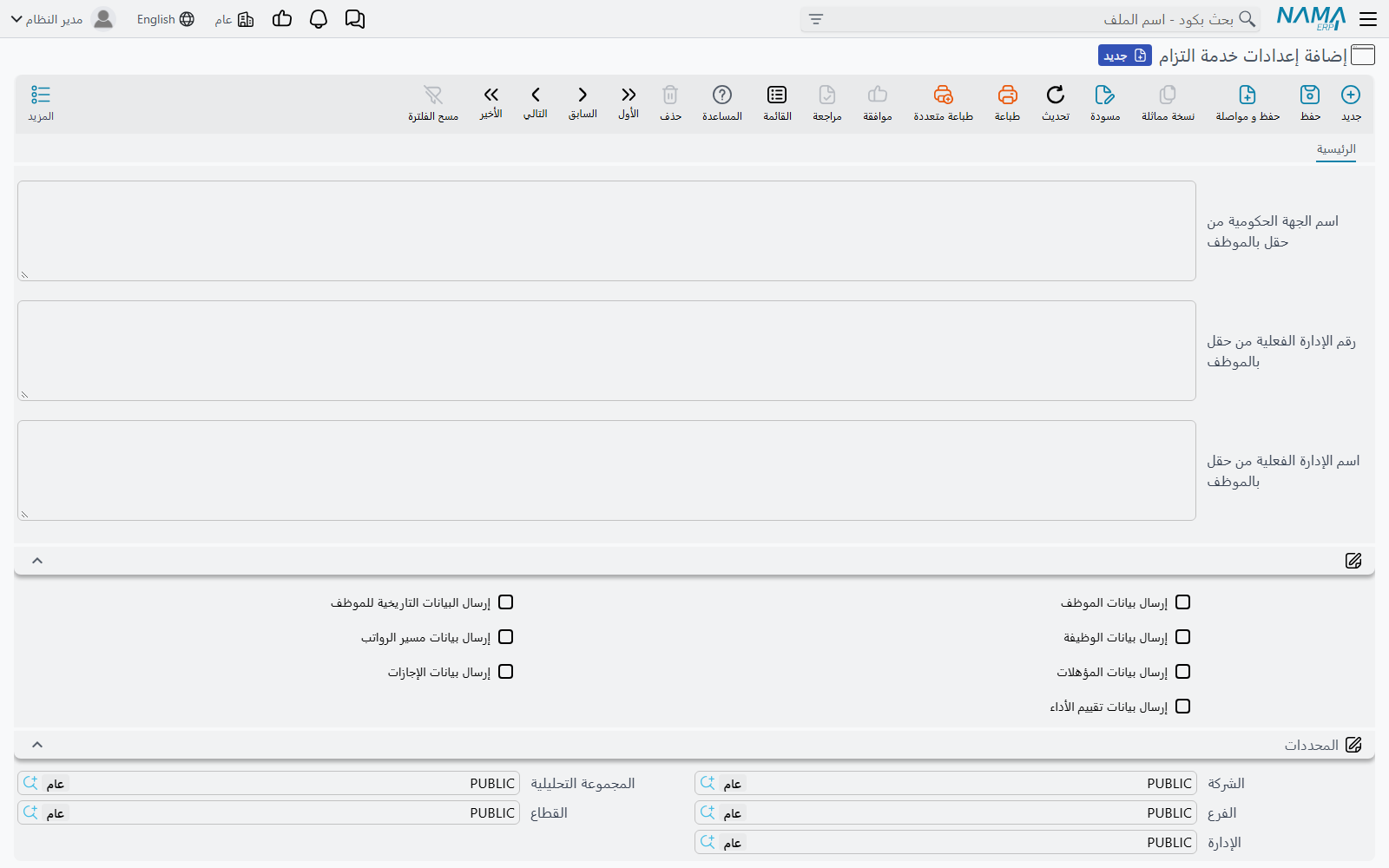
Task: Click the اسم الجهة الحكومية text area
Action: 607,231
